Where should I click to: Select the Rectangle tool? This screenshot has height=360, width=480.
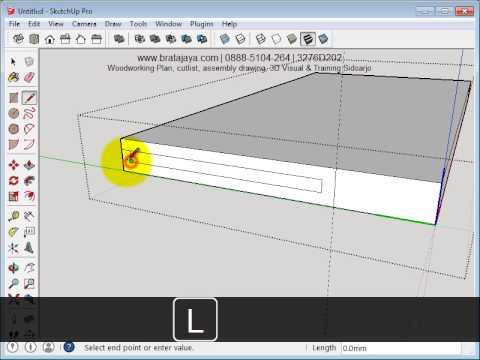tap(13, 98)
